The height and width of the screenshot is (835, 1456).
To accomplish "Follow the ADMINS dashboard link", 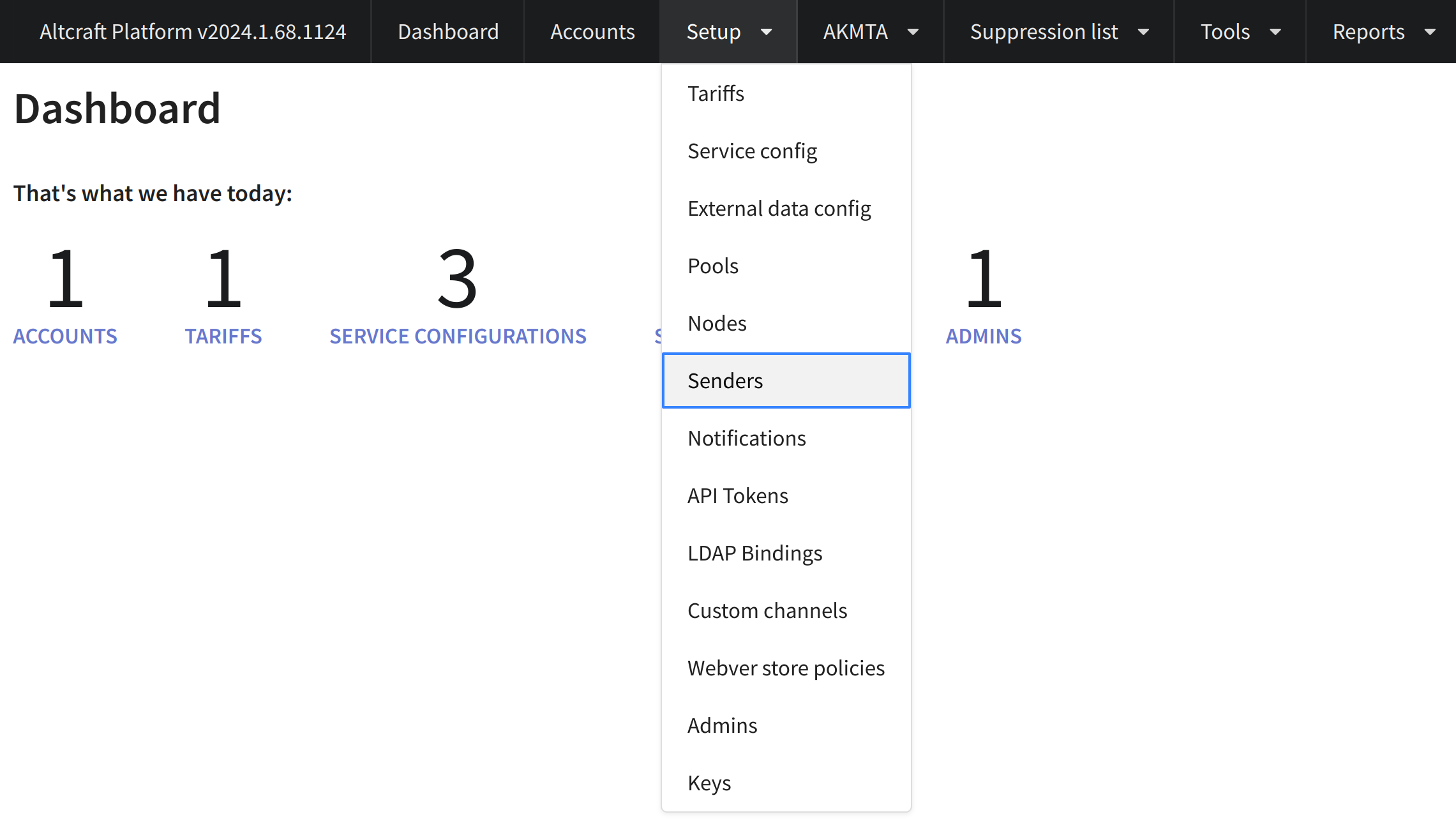I will [x=984, y=336].
